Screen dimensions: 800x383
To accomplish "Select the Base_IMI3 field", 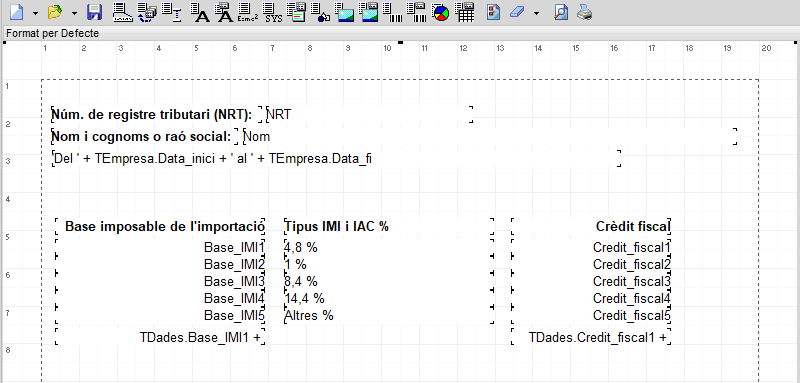I will [160, 281].
